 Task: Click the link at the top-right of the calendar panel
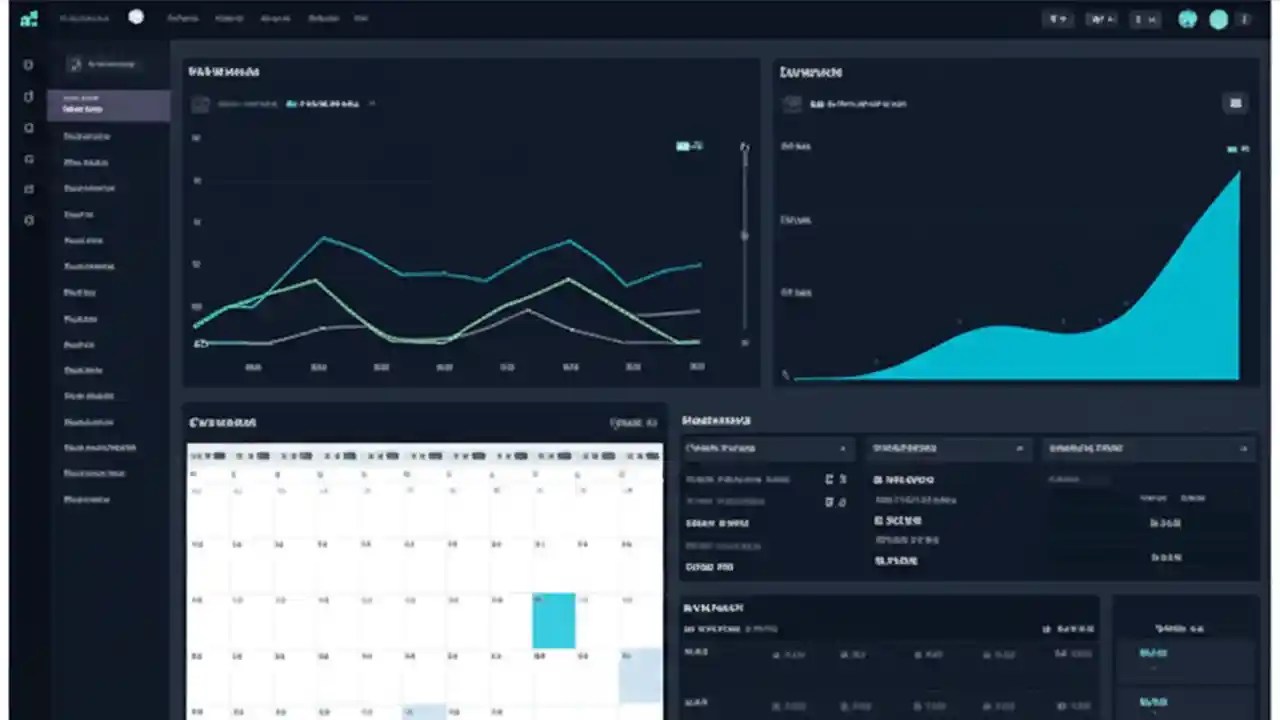pyautogui.click(x=632, y=422)
